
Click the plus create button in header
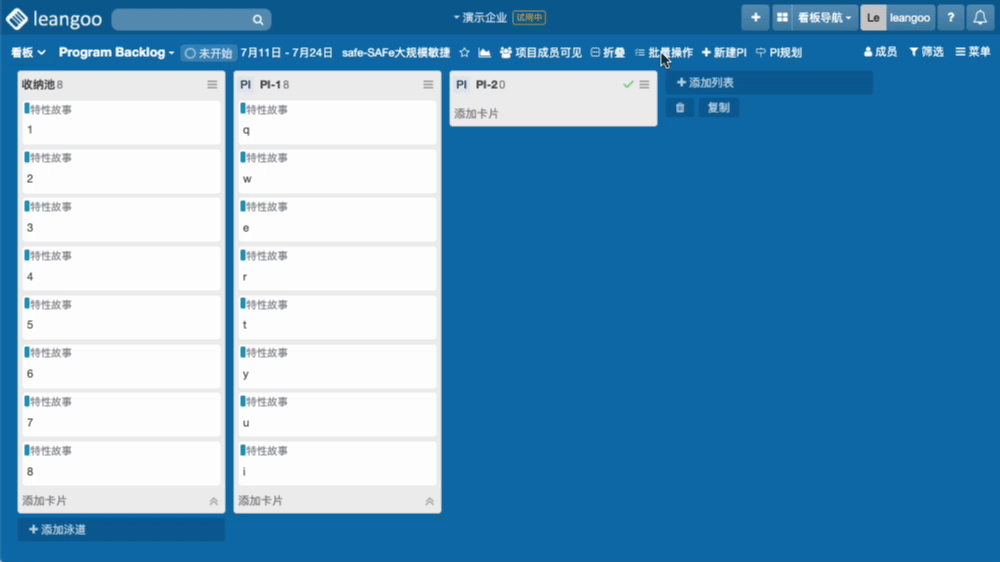click(755, 18)
